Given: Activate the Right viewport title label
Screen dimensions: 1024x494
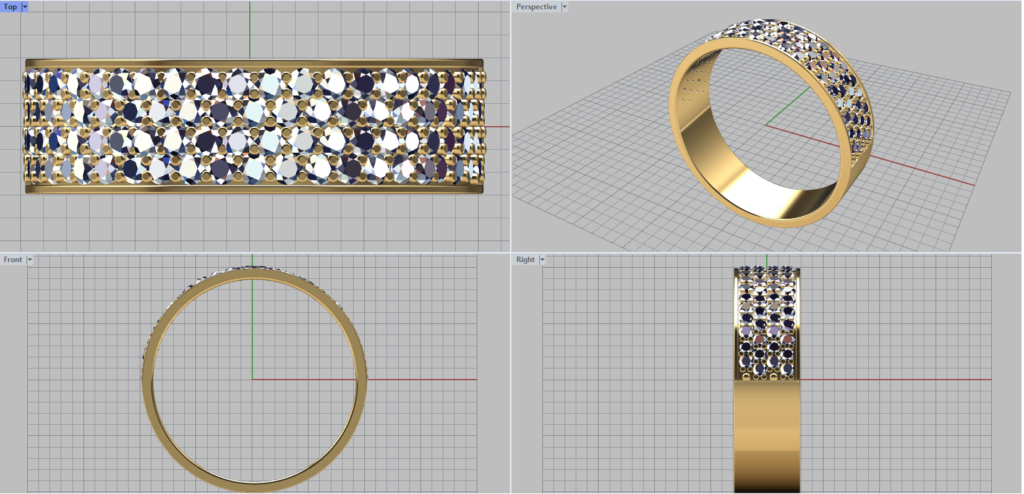Looking at the screenshot, I should (525, 259).
